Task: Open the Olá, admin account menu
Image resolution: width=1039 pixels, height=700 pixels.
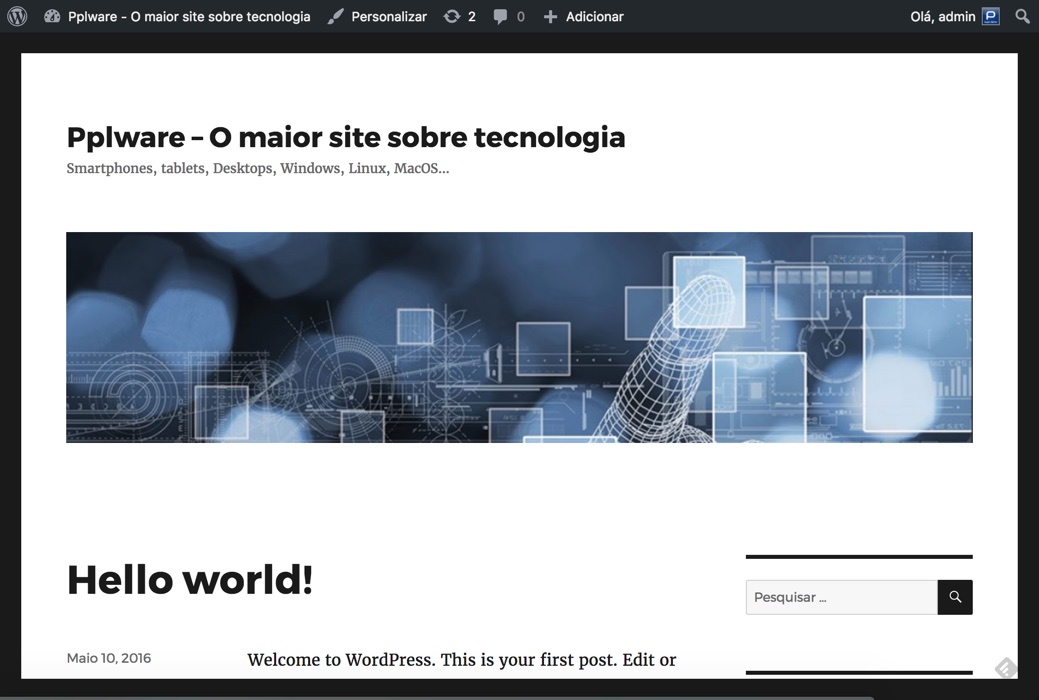Action: [x=942, y=17]
